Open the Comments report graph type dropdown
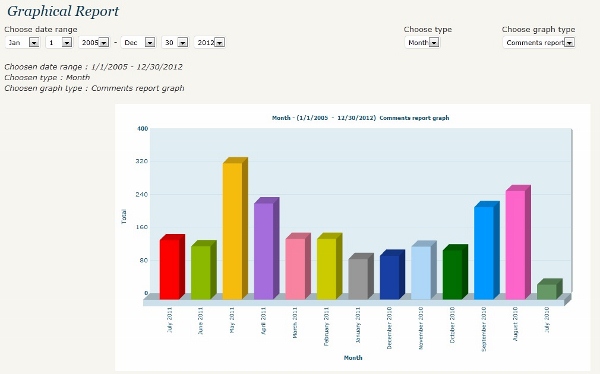 [539, 42]
